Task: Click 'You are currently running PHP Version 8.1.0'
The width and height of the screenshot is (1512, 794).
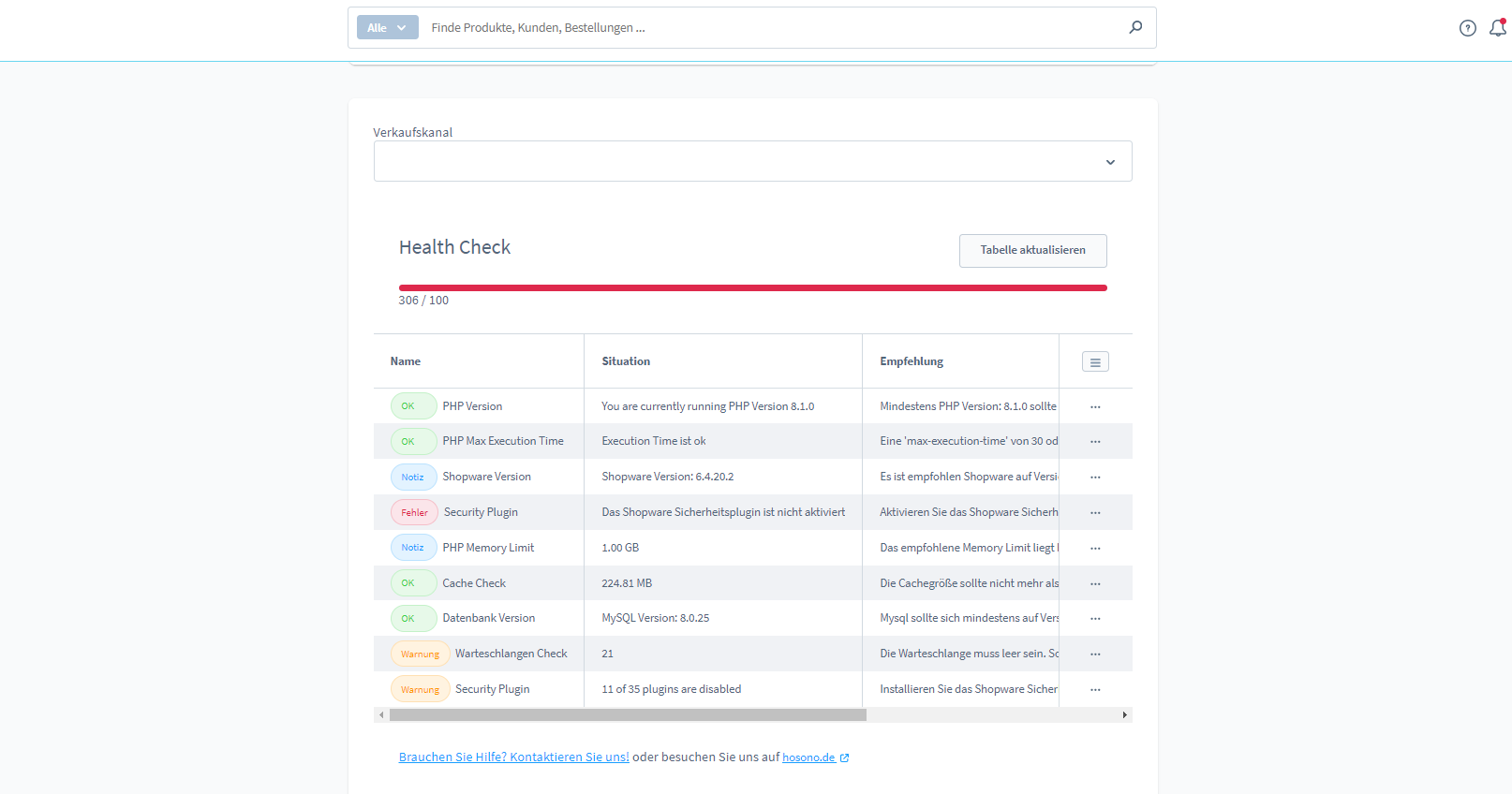Action: 708,406
